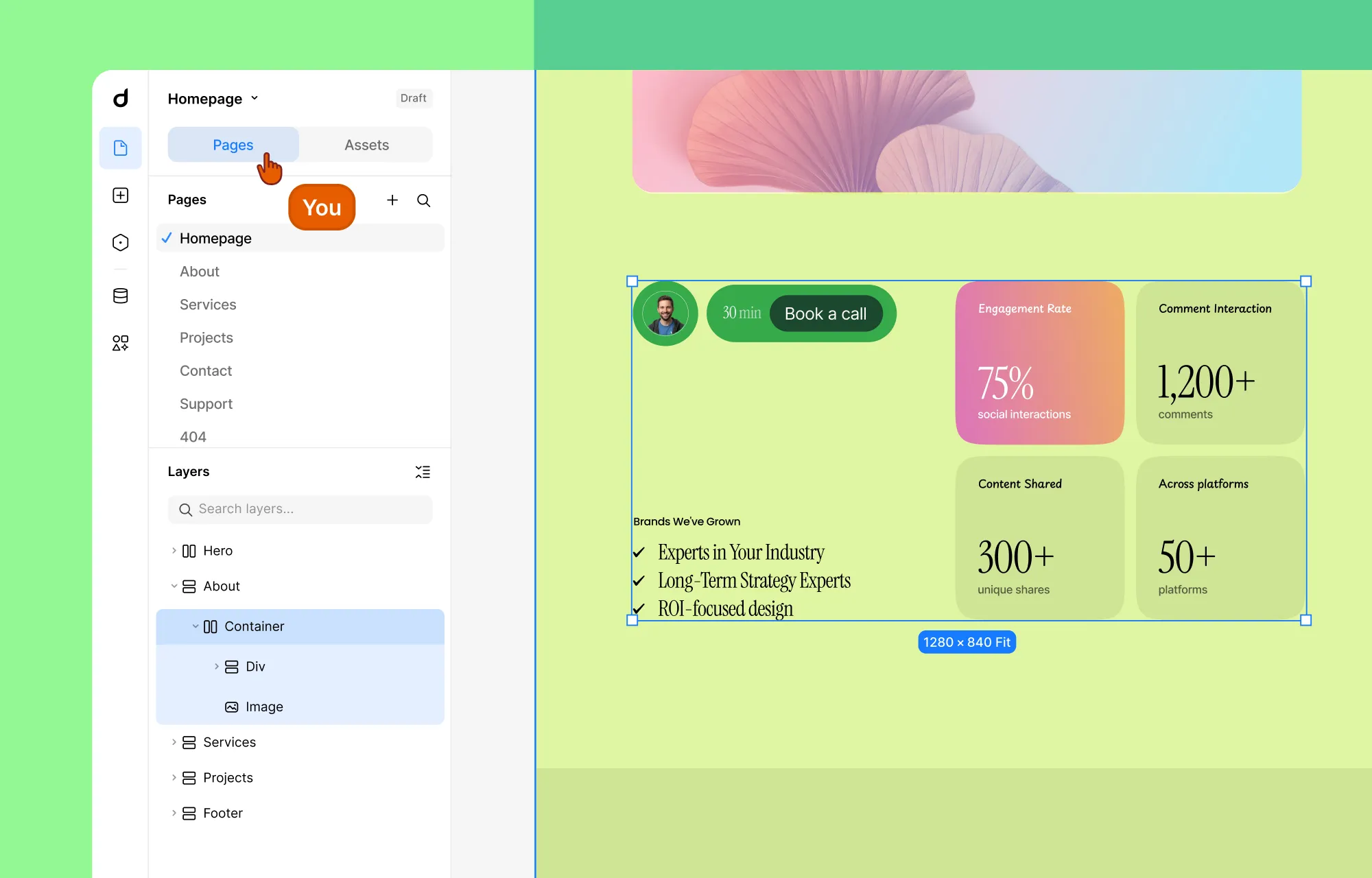This screenshot has width=1372, height=878.
Task: Switch to the Pages tab
Action: [233, 145]
